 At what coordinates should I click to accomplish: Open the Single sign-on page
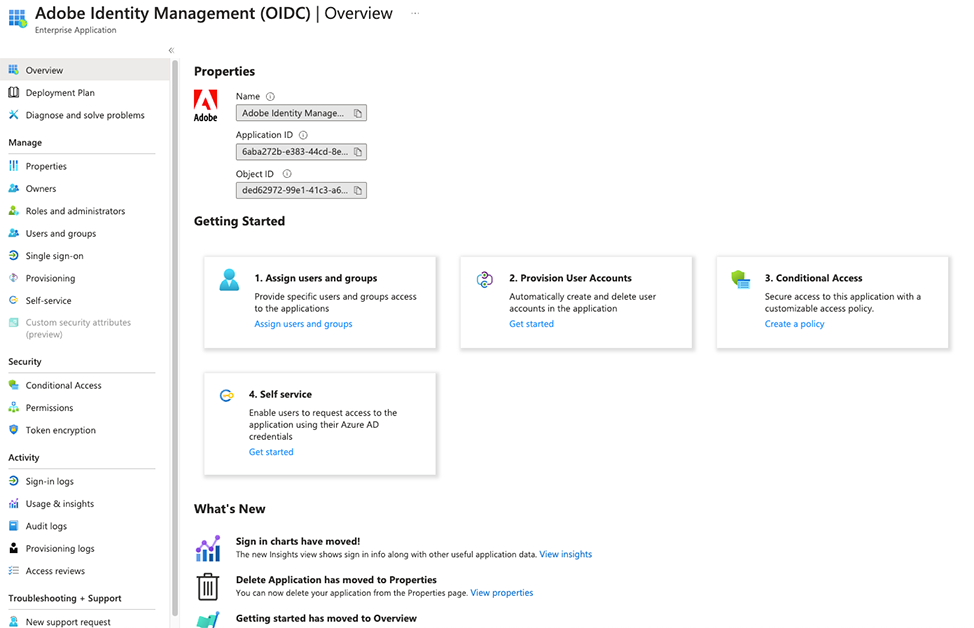point(54,256)
